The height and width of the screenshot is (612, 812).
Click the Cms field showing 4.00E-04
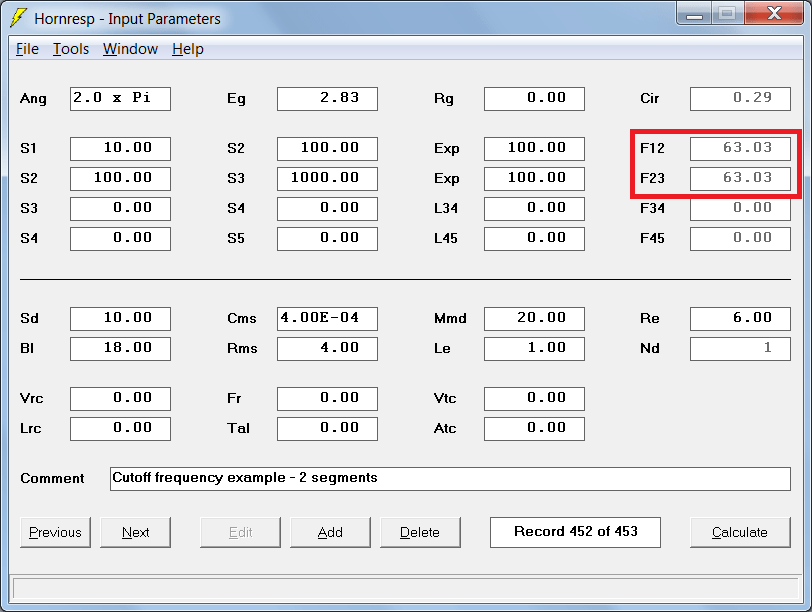pyautogui.click(x=327, y=318)
